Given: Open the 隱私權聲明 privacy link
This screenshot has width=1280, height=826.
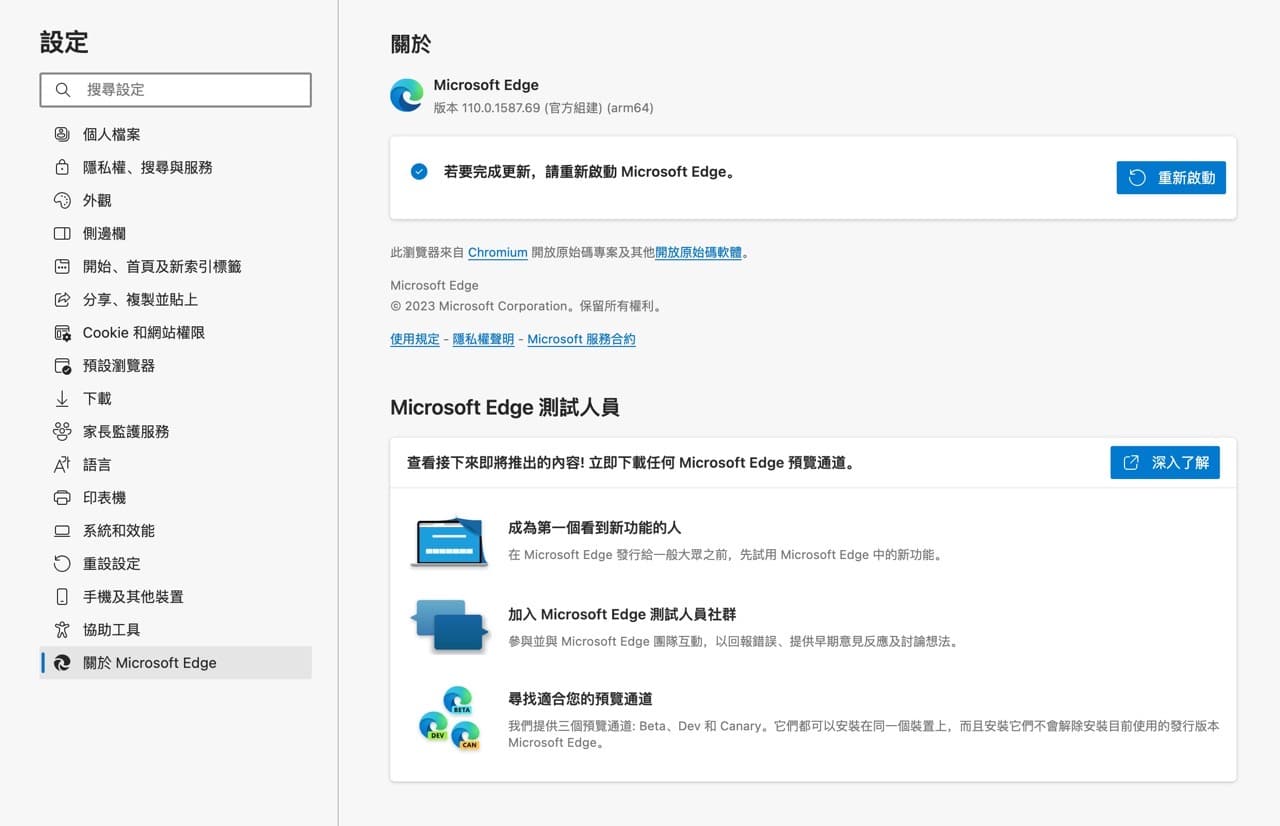Looking at the screenshot, I should coord(483,339).
